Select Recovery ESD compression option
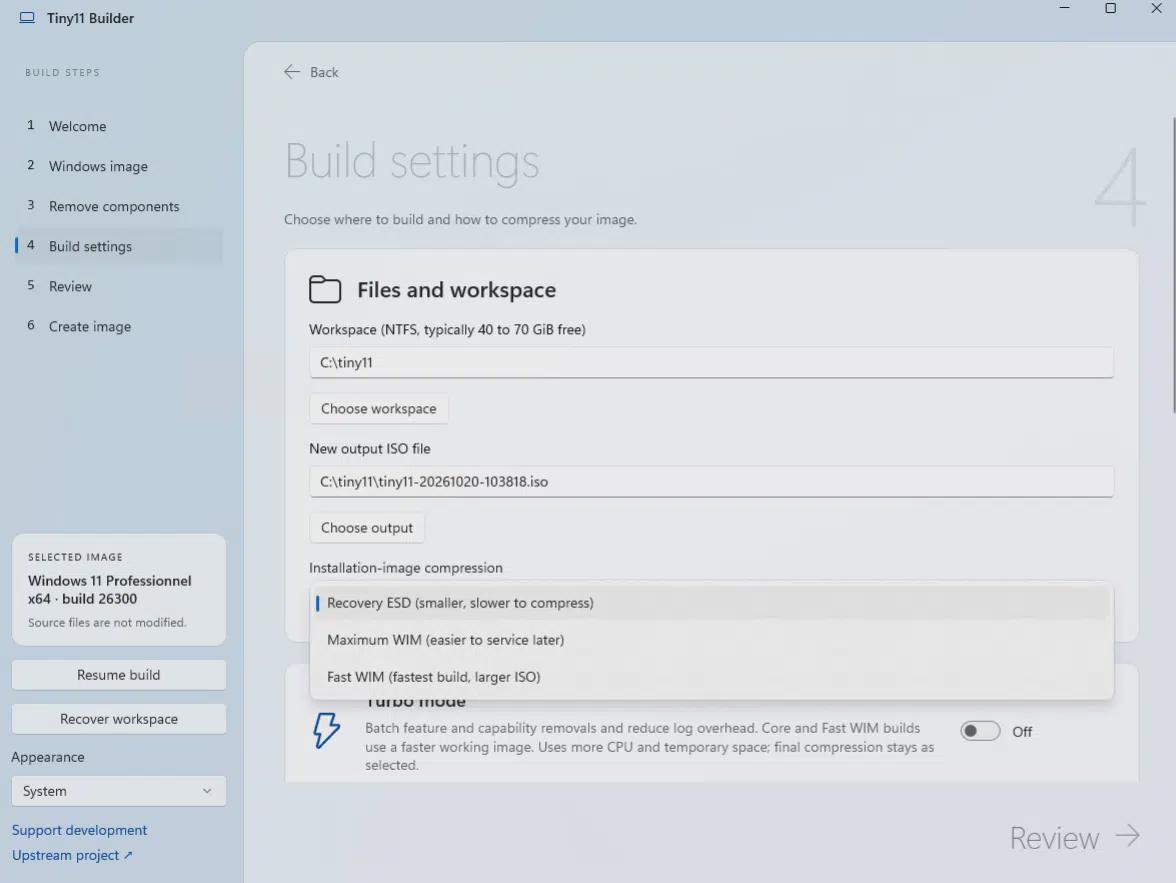Viewport: 1176px width, 883px height. (x=711, y=603)
